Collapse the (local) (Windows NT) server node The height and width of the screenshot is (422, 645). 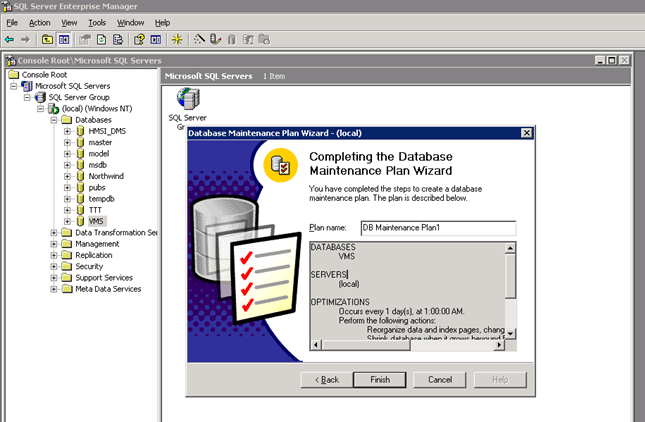pos(40,109)
